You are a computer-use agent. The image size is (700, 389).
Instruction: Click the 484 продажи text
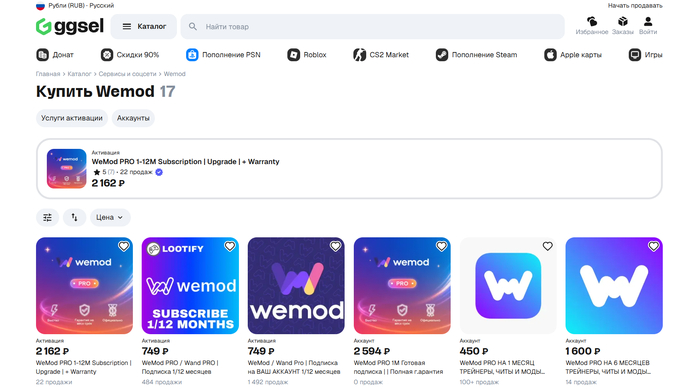tap(162, 382)
